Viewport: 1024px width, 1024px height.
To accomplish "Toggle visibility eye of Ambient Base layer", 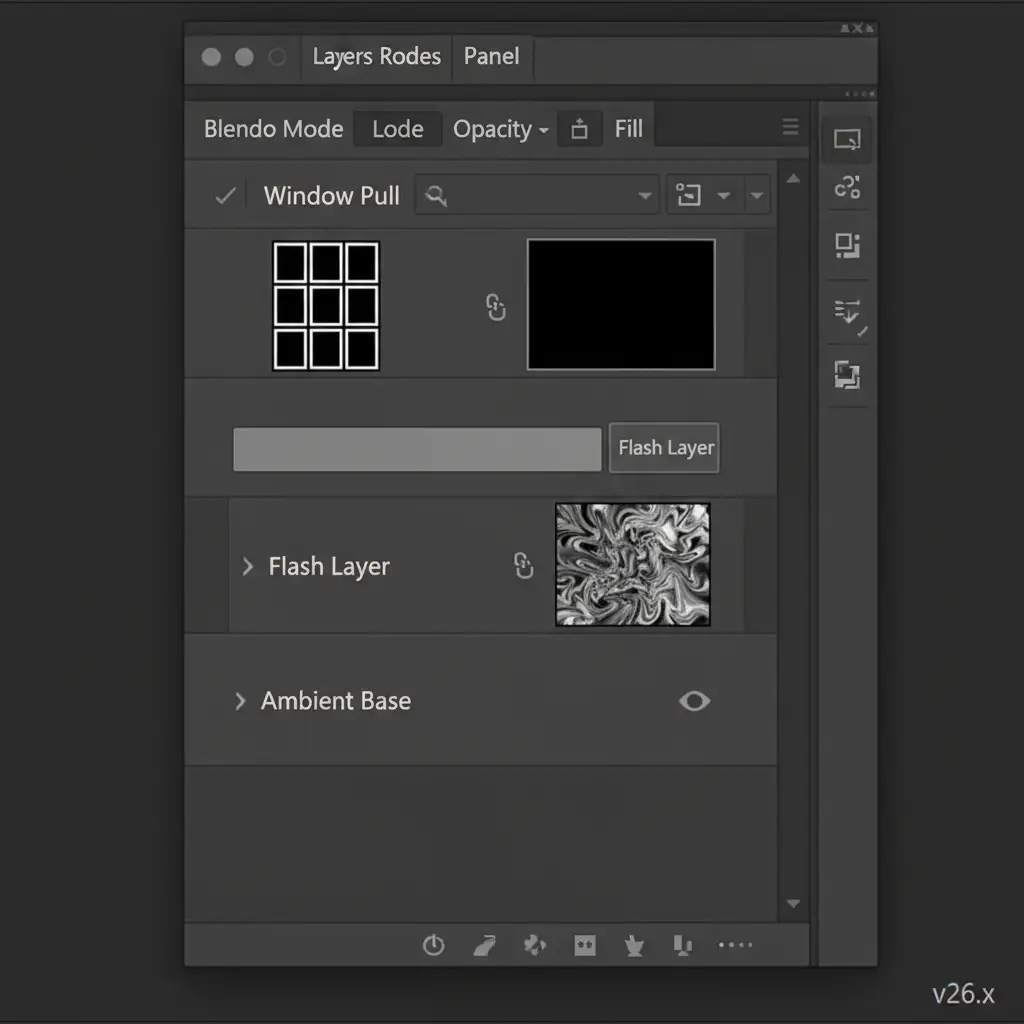I will [694, 701].
